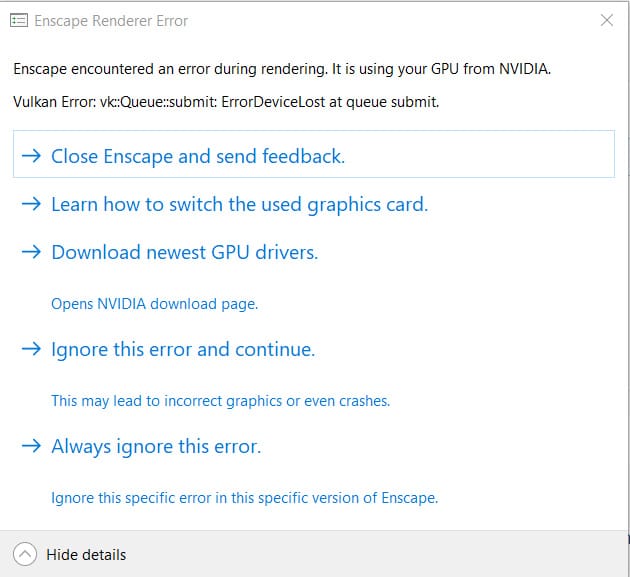630x577 pixels.
Task: Click the arrow next to Learn how to switch
Action: (31, 204)
